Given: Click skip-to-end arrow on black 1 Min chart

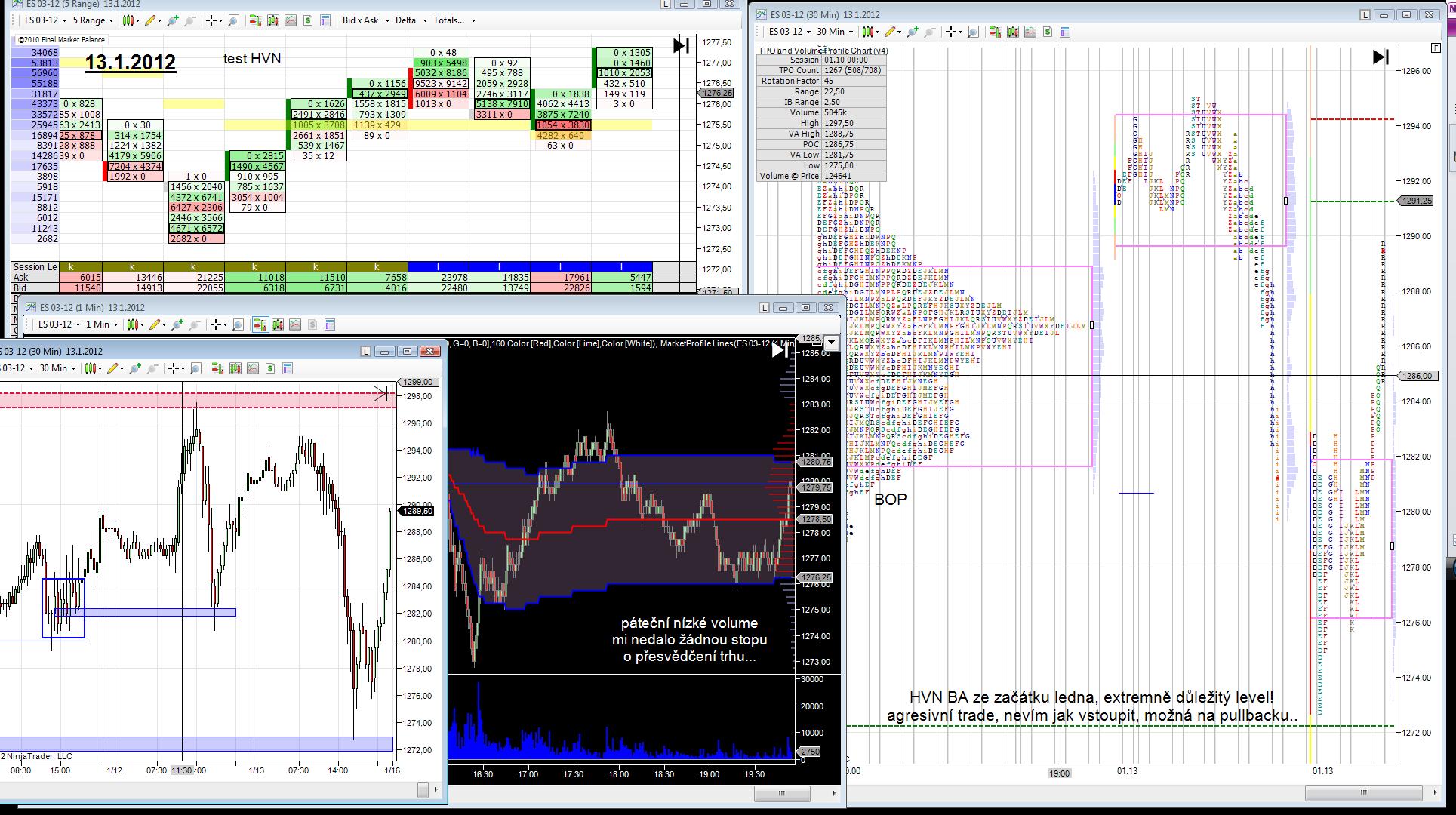Looking at the screenshot, I should tap(780, 350).
